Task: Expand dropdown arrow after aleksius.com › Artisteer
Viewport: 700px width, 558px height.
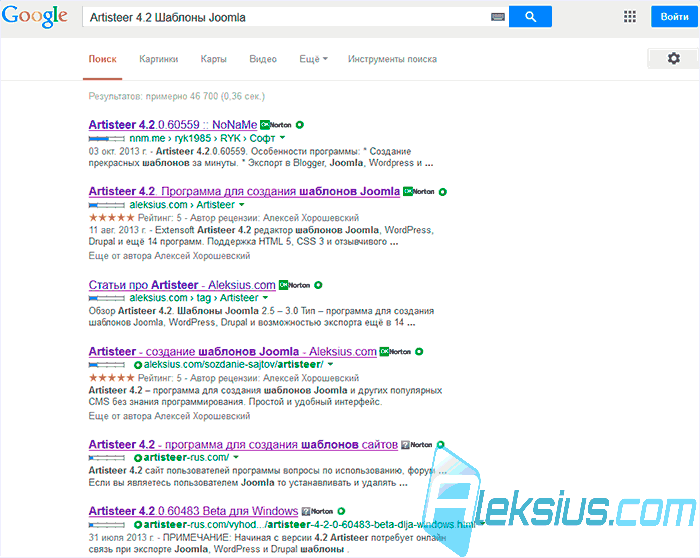Action: pyautogui.click(x=242, y=204)
